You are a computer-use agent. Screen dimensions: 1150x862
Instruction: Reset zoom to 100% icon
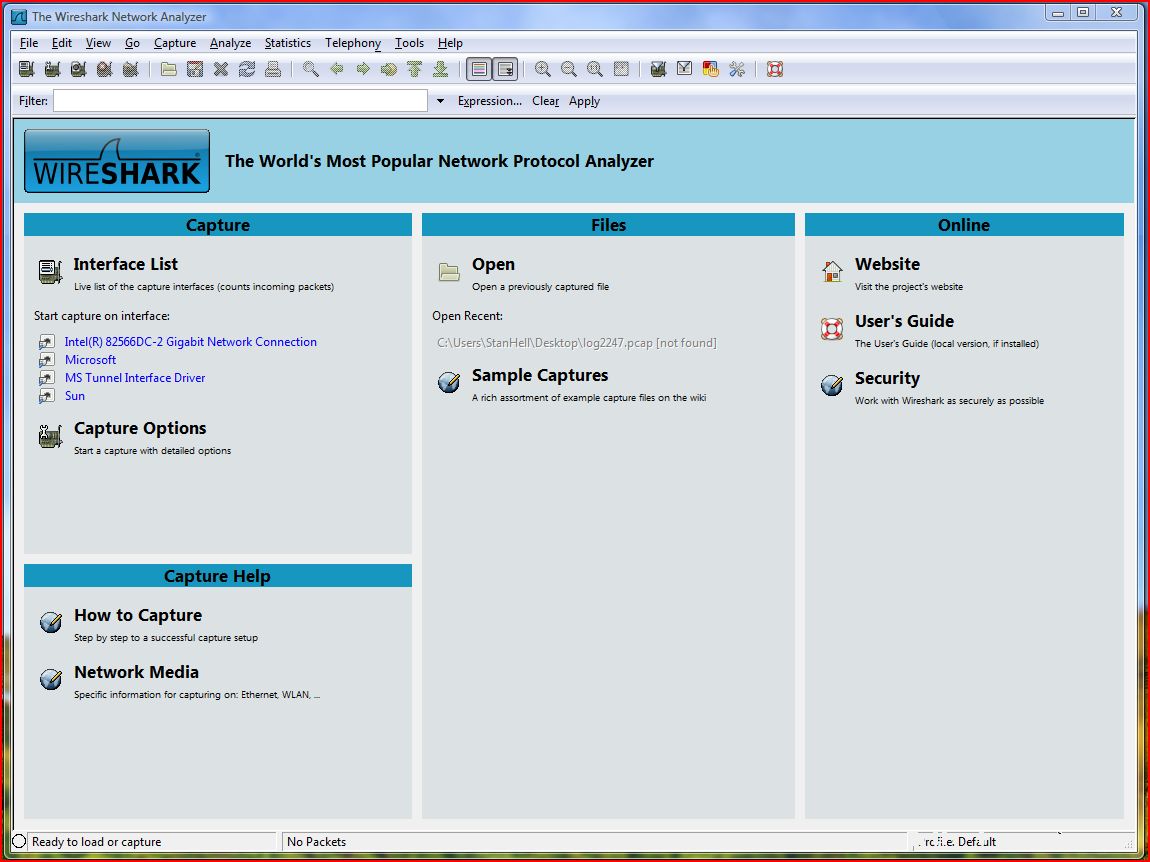pos(595,69)
